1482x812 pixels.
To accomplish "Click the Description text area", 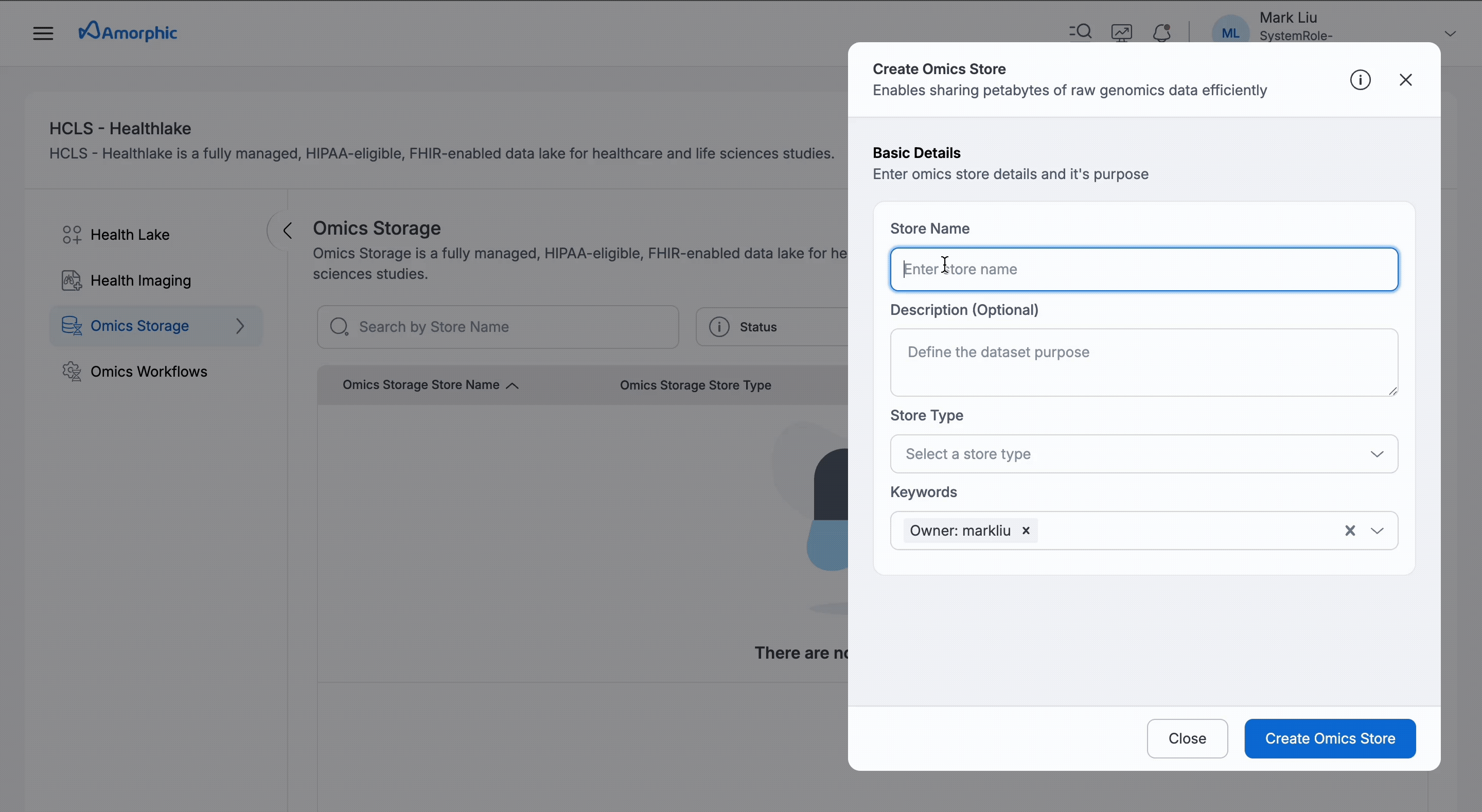I will [1144, 363].
